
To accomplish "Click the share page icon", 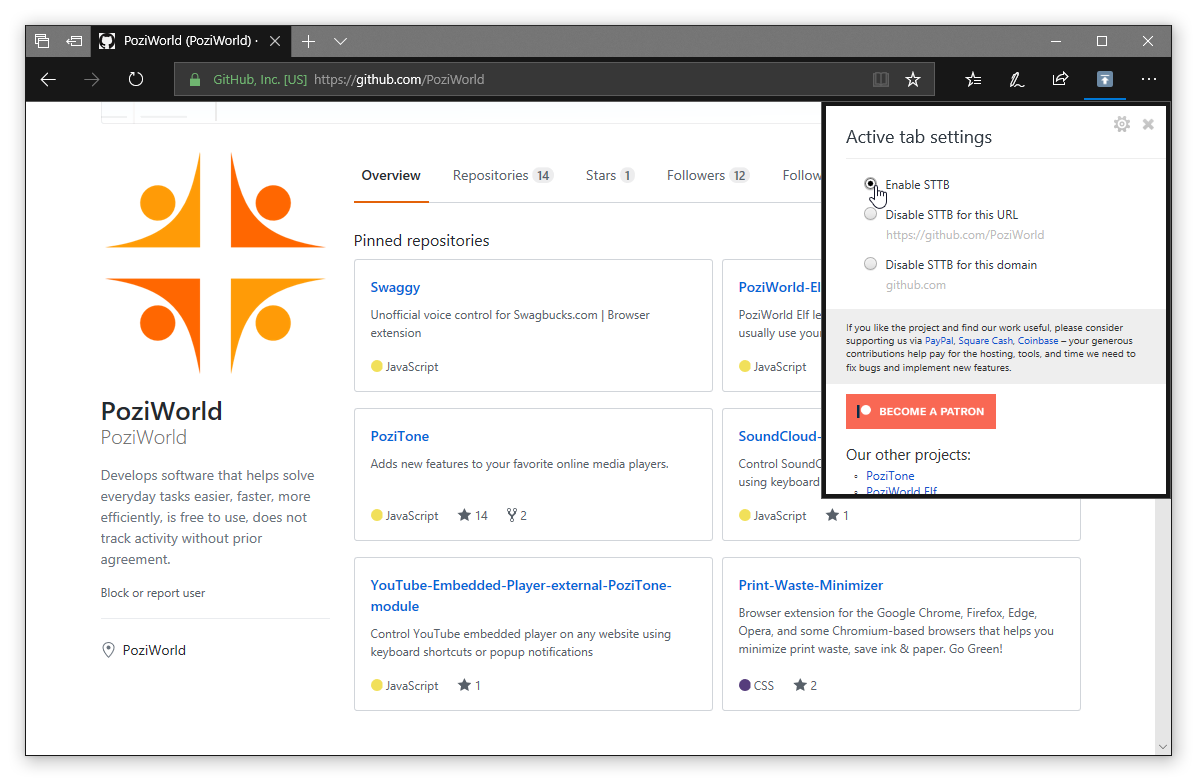I will (1060, 79).
